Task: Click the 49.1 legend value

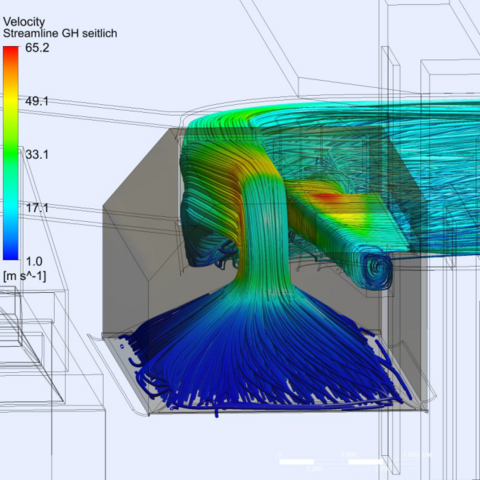Action: [37, 101]
